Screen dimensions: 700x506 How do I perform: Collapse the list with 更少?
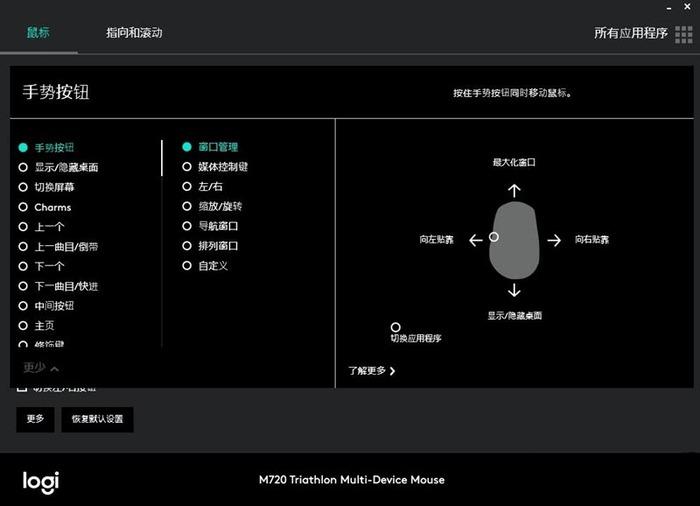(x=41, y=368)
